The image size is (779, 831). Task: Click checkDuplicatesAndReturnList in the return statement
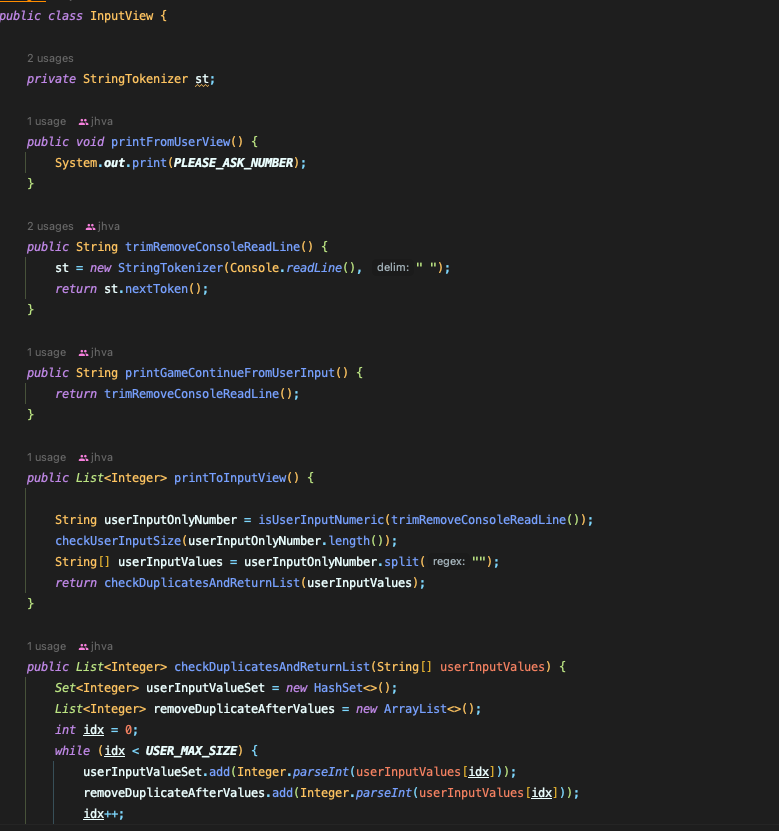point(202,583)
